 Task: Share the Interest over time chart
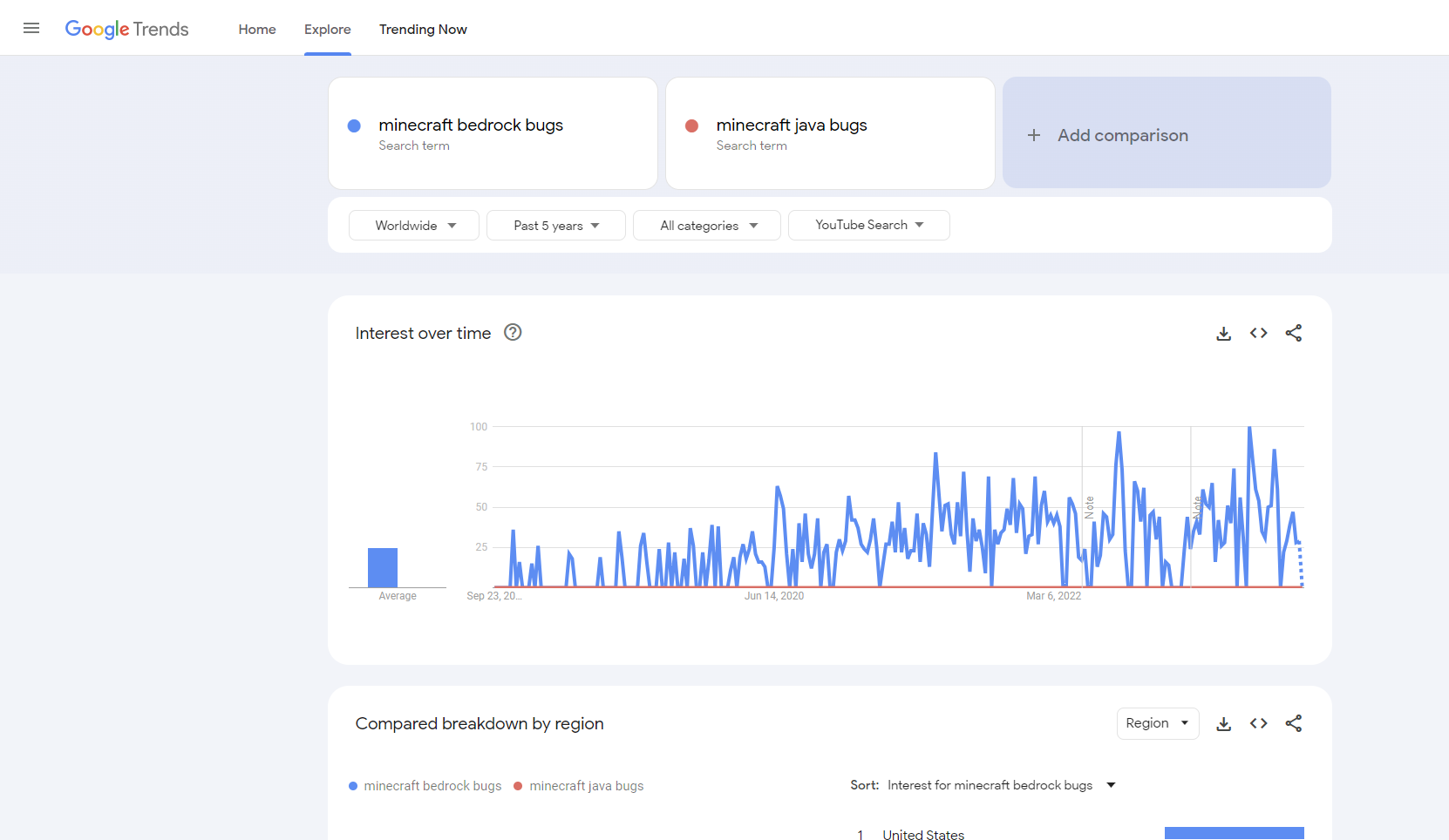pos(1294,333)
